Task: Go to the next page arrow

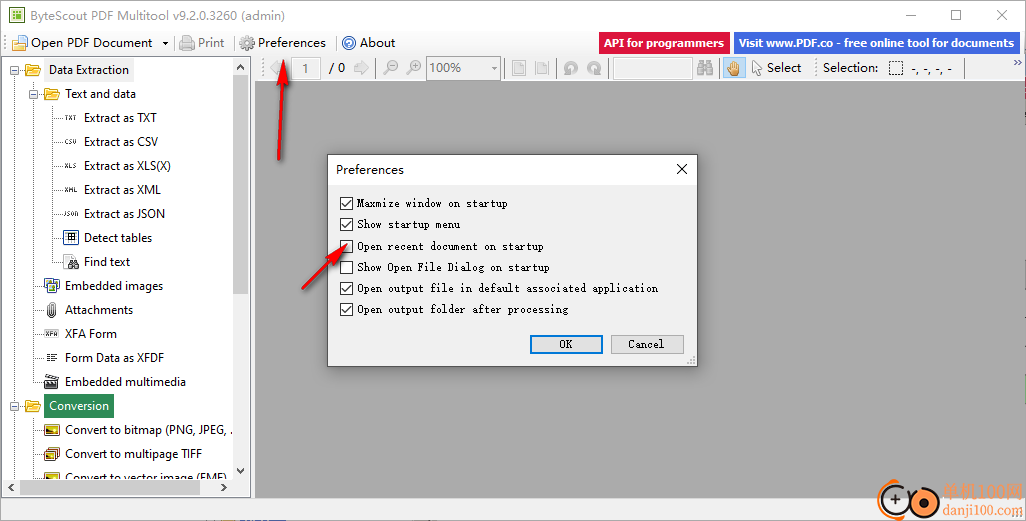Action: coord(361,67)
